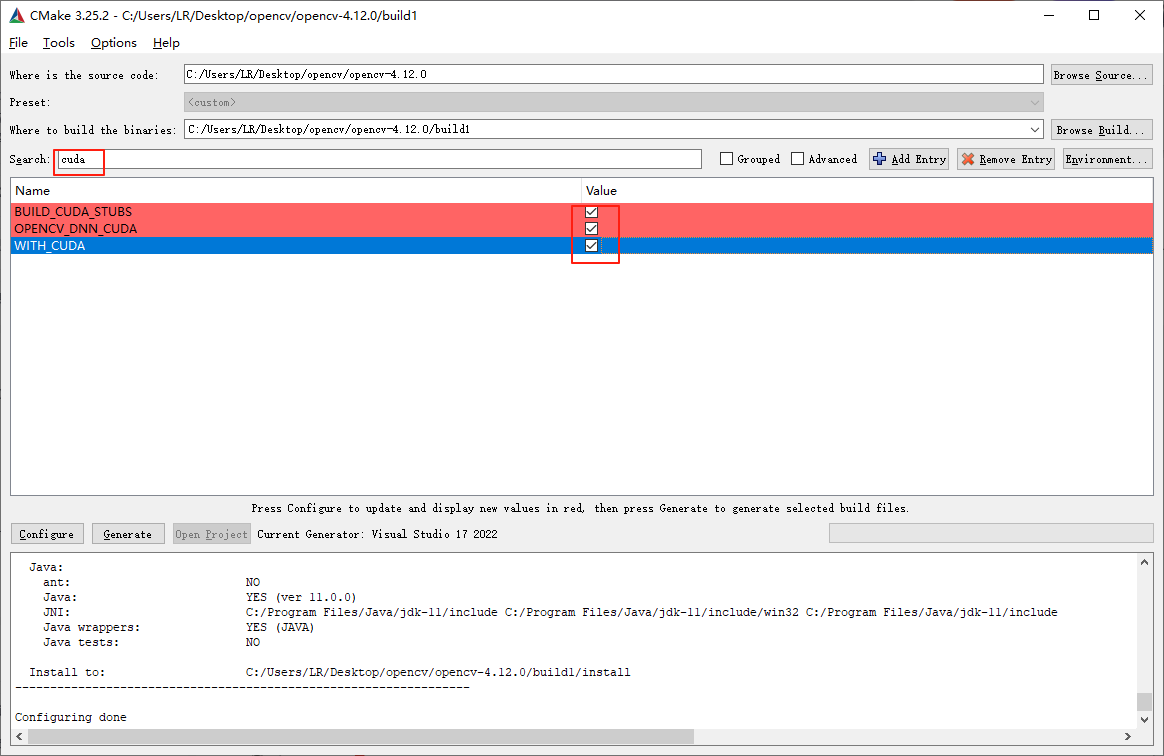Expand the build binaries path dropdown
The image size is (1164, 756).
pos(1035,129)
